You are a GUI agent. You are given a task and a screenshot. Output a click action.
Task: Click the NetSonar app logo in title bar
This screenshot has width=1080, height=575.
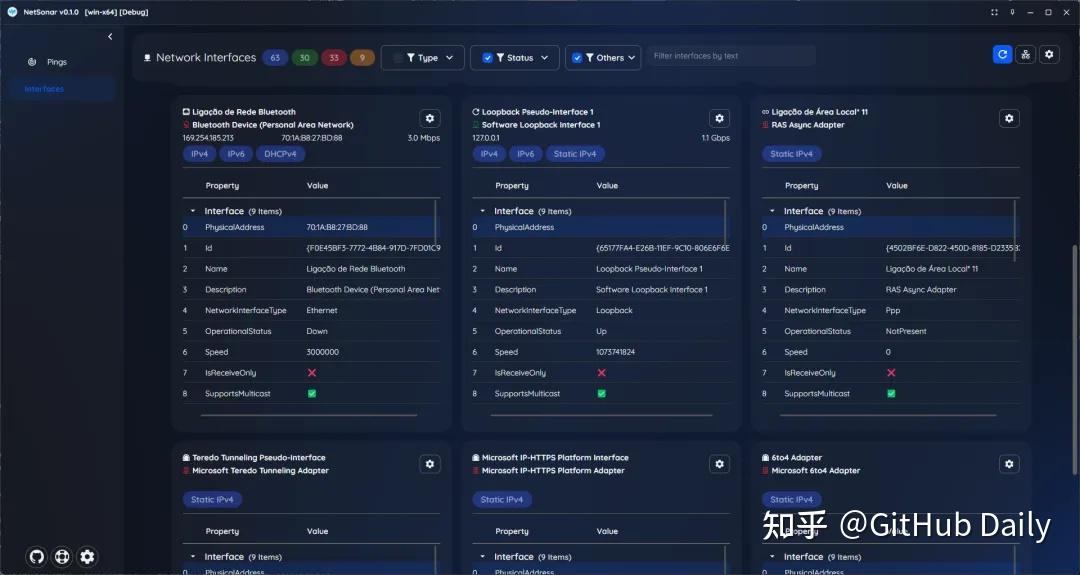click(x=12, y=12)
